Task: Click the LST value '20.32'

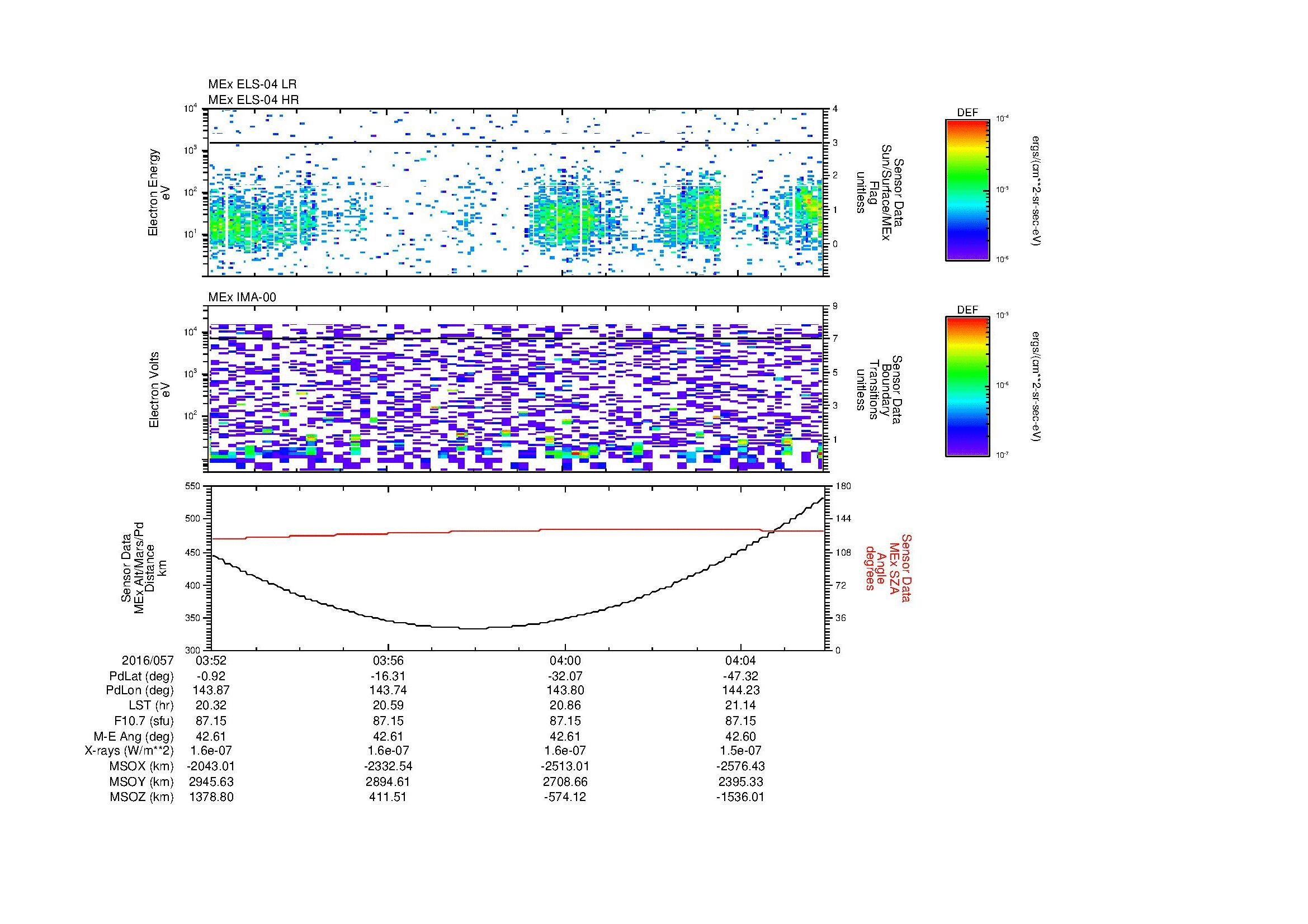Action: [211, 705]
